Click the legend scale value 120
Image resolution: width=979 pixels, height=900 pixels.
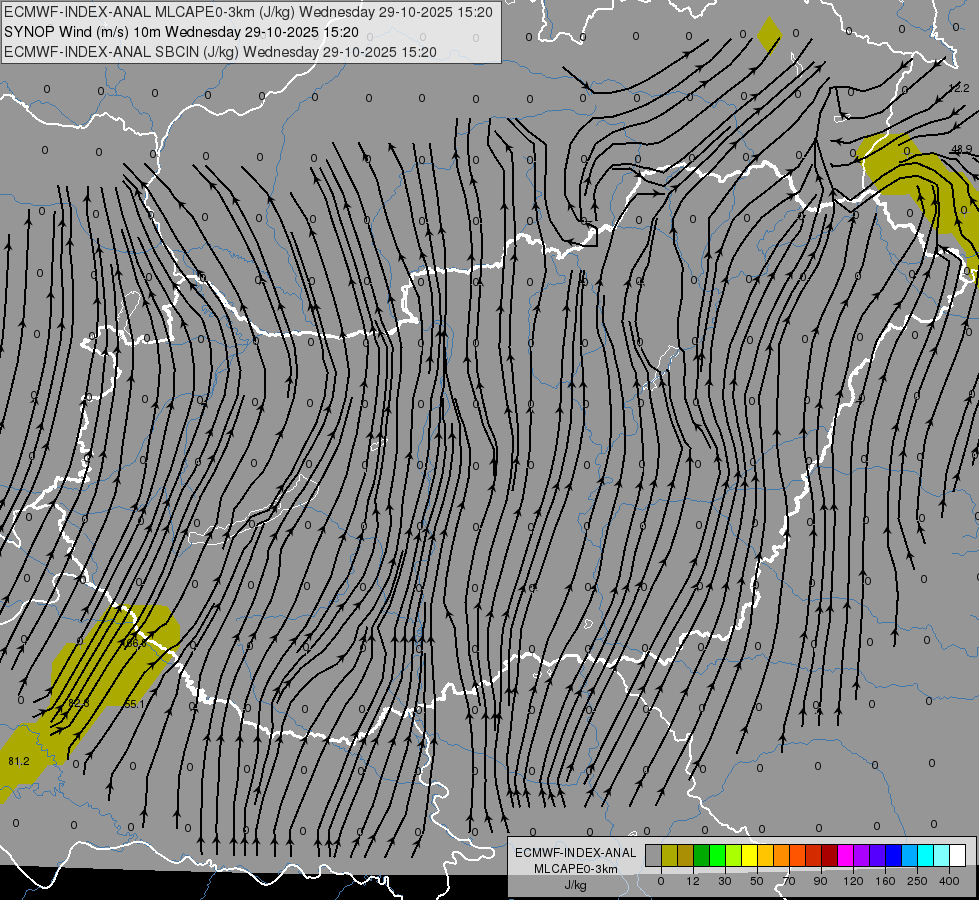853,881
